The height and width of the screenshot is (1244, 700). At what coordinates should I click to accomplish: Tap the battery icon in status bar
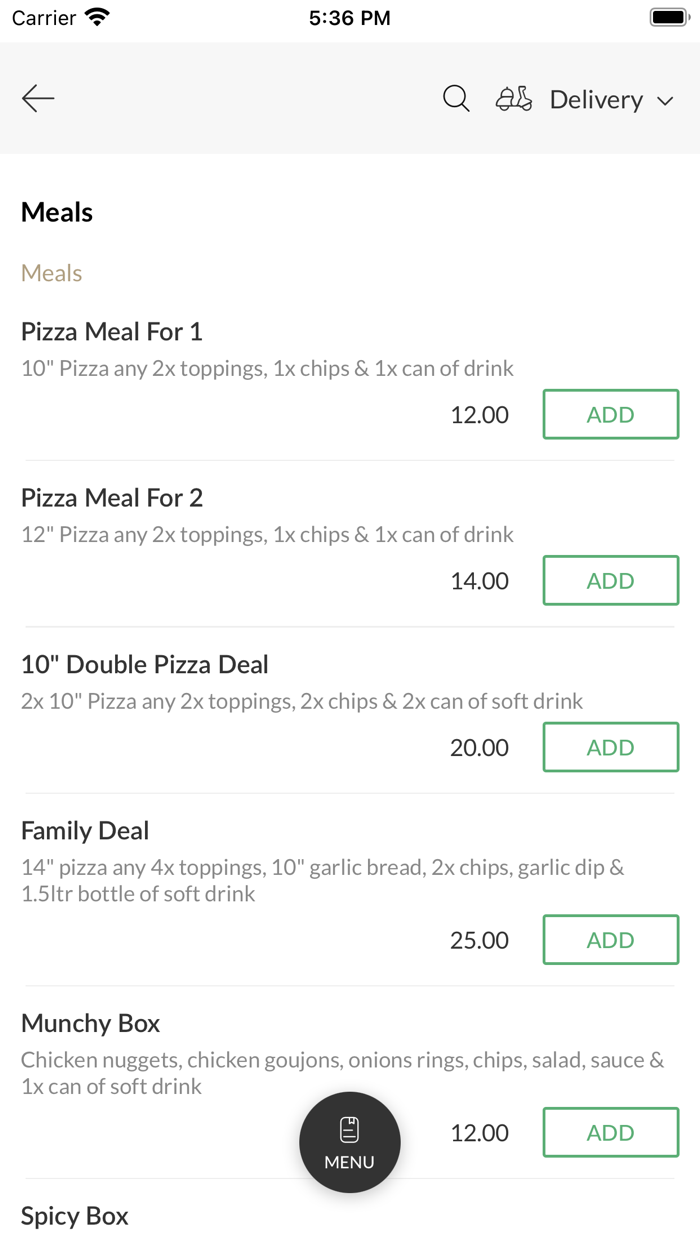(666, 16)
